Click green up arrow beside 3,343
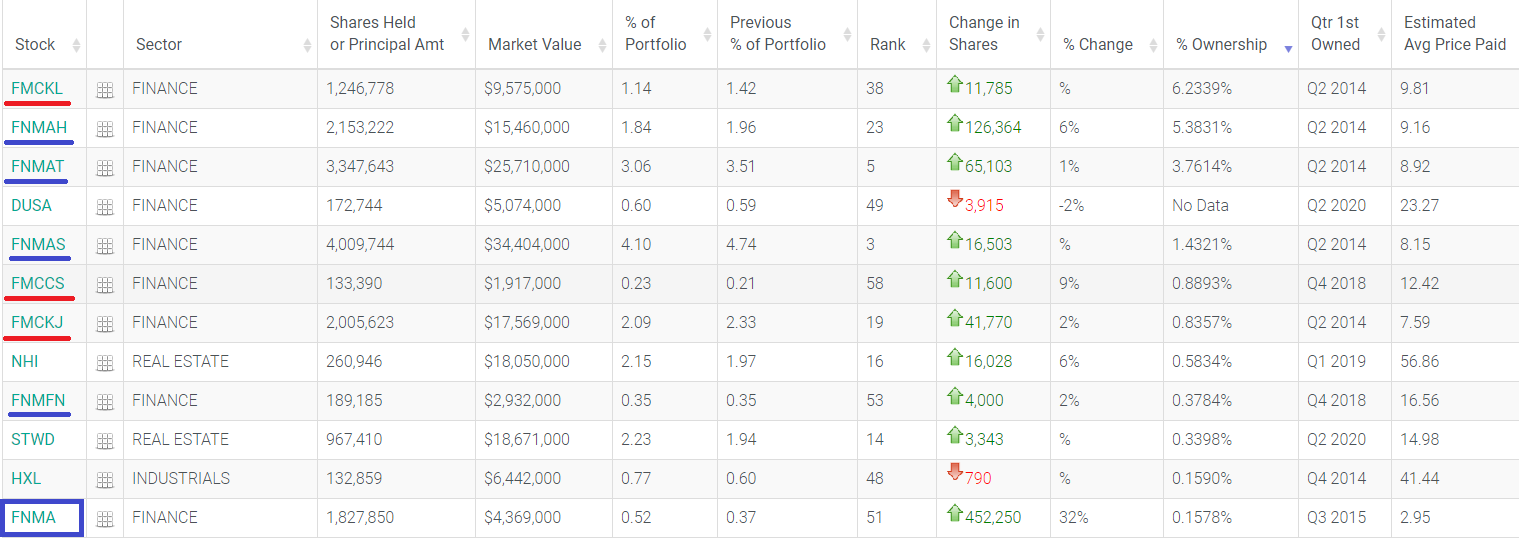 pyautogui.click(x=955, y=436)
